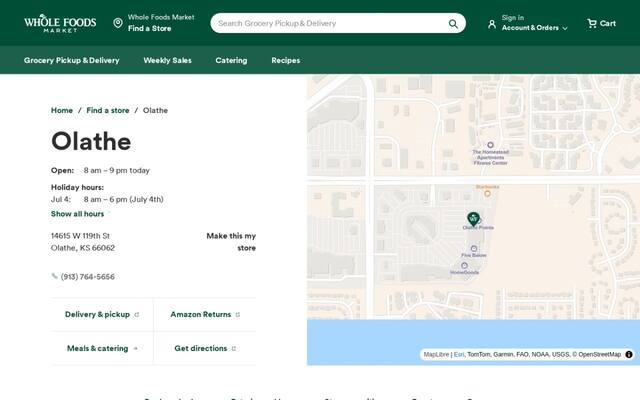Toggle the map attribution info icon

629,354
